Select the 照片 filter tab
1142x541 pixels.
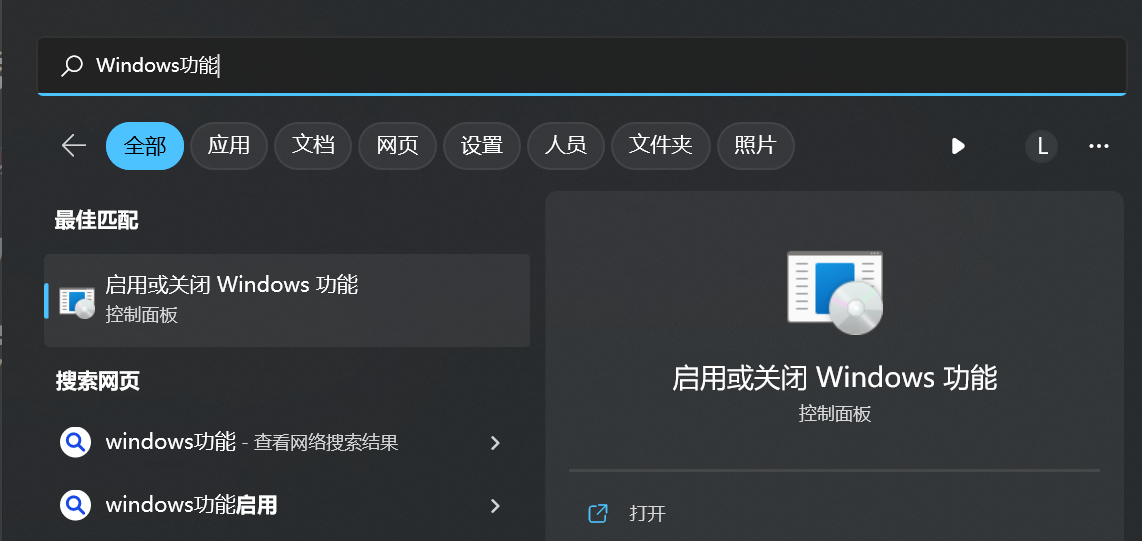coord(755,146)
